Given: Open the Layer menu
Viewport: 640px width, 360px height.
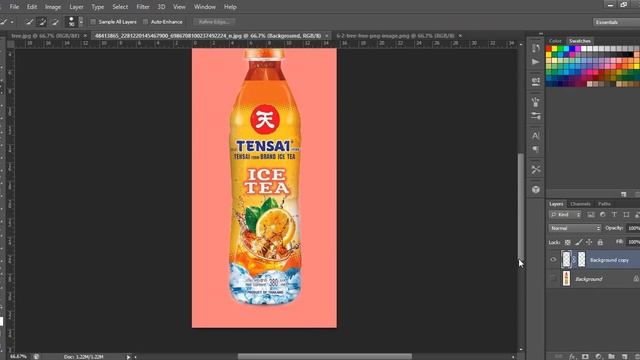Looking at the screenshot, I should pyautogui.click(x=76, y=7).
